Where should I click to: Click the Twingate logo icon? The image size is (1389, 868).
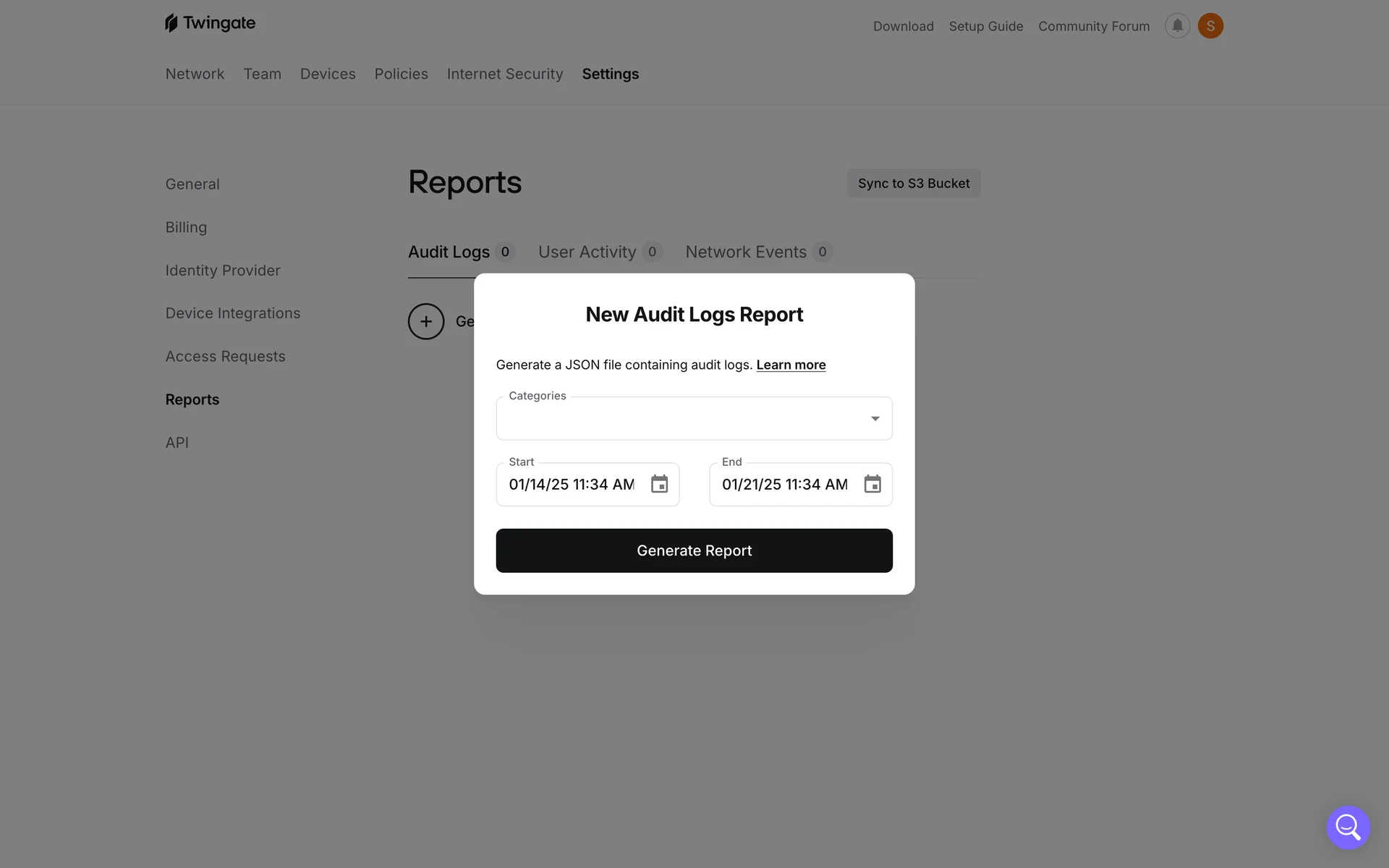coord(171,23)
